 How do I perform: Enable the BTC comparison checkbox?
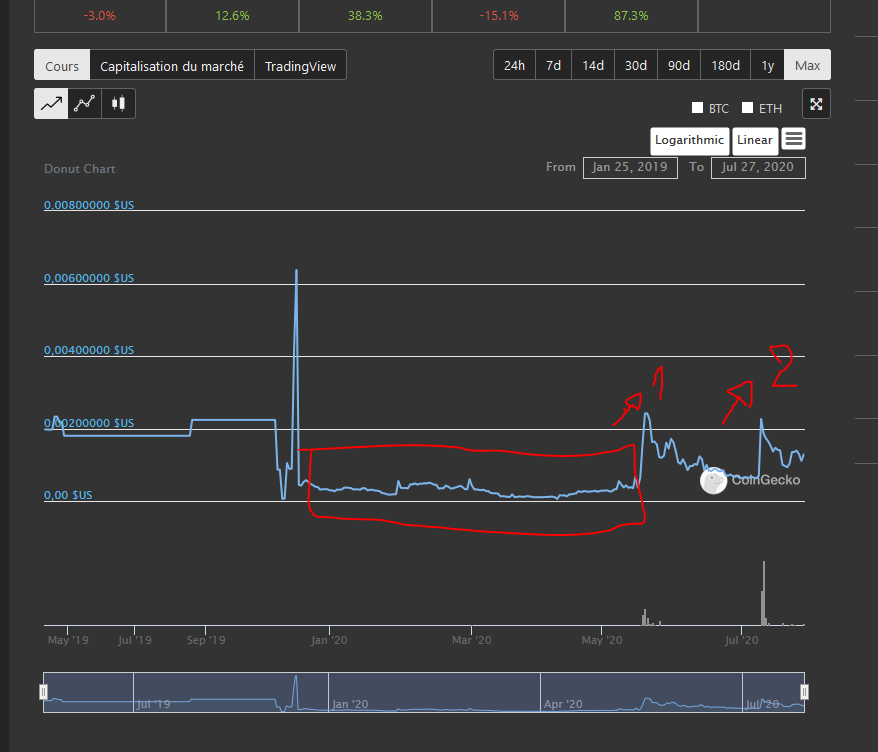[697, 108]
